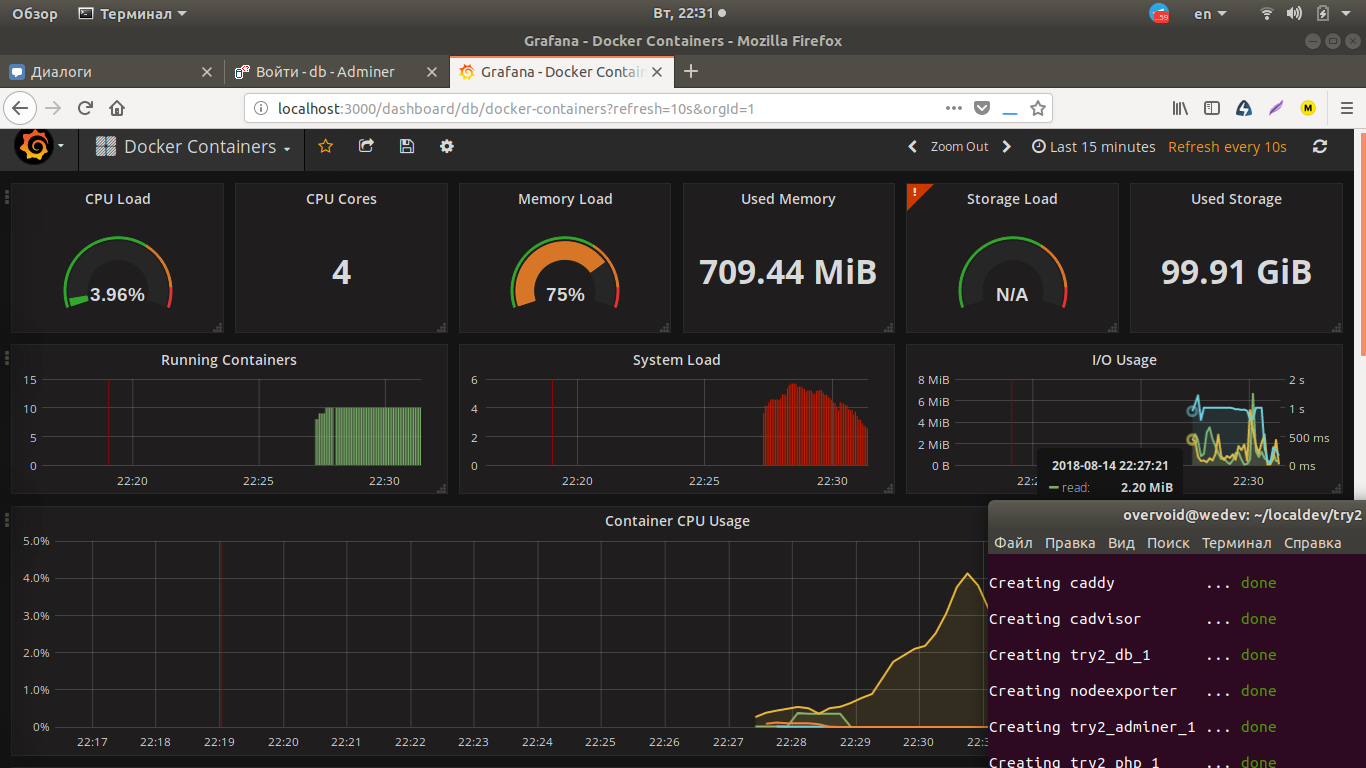The width and height of the screenshot is (1366, 768).
Task: Click the Used Storage 99.91 GiB value
Action: coord(1236,272)
